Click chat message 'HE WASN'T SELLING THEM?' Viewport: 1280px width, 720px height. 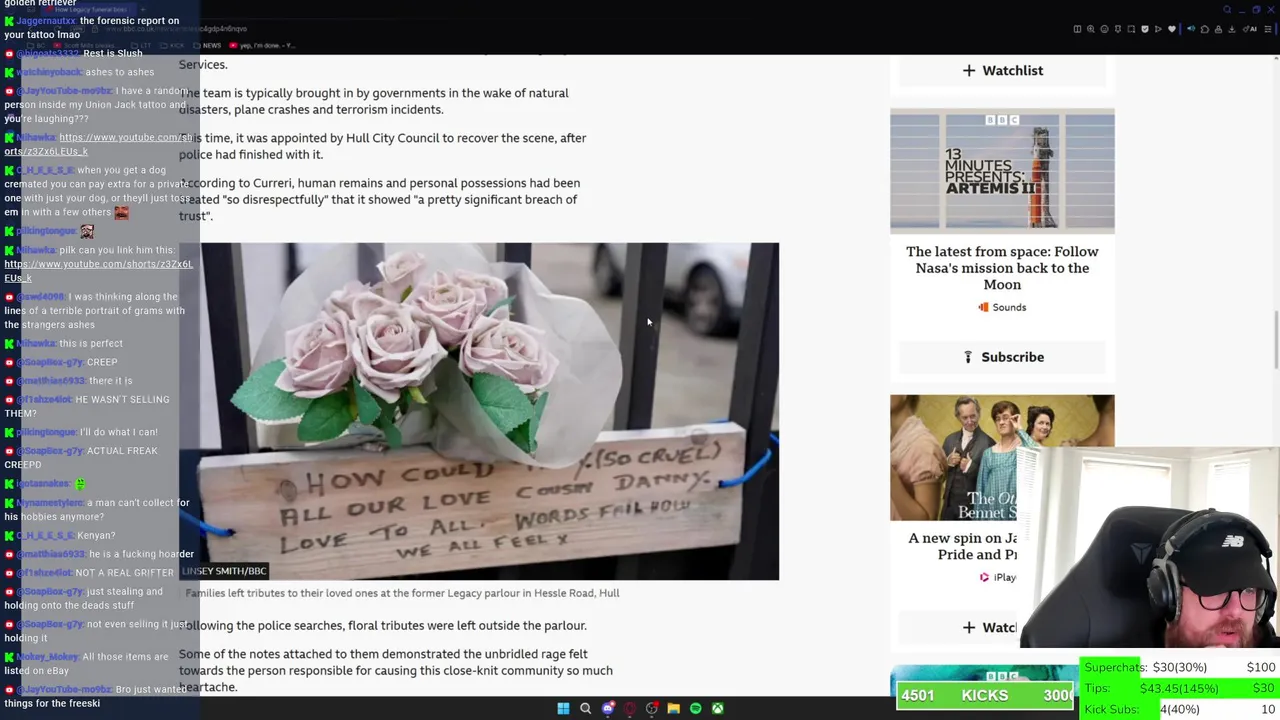pyautogui.click(x=86, y=406)
